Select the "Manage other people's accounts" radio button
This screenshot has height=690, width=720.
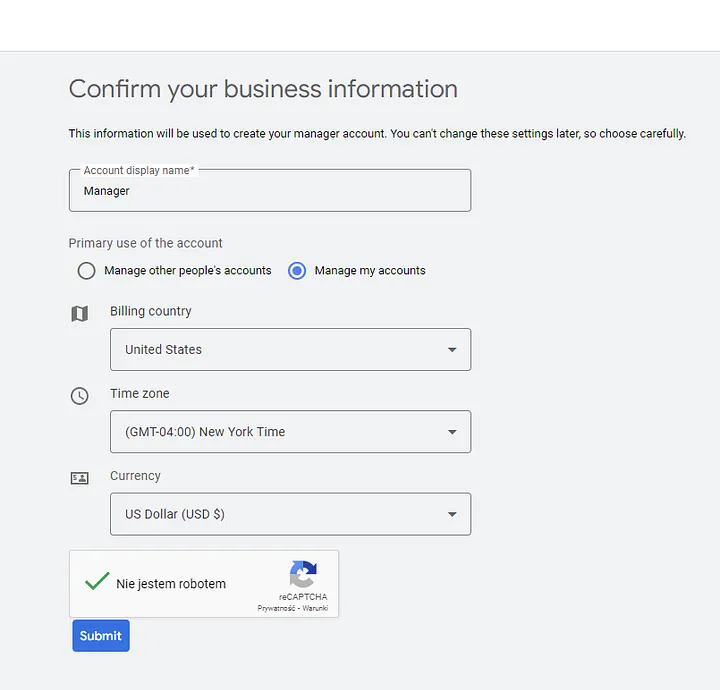(87, 270)
